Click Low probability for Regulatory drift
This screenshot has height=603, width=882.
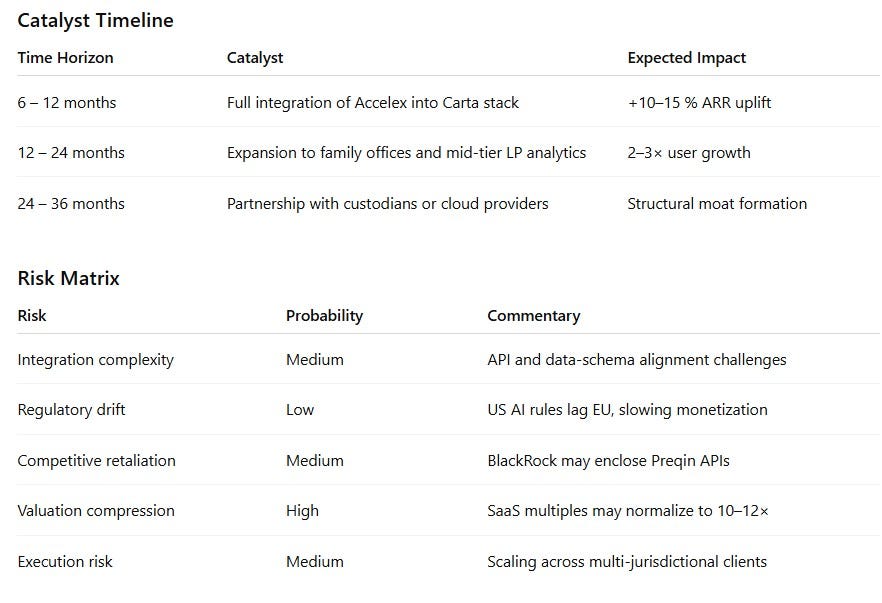(300, 410)
